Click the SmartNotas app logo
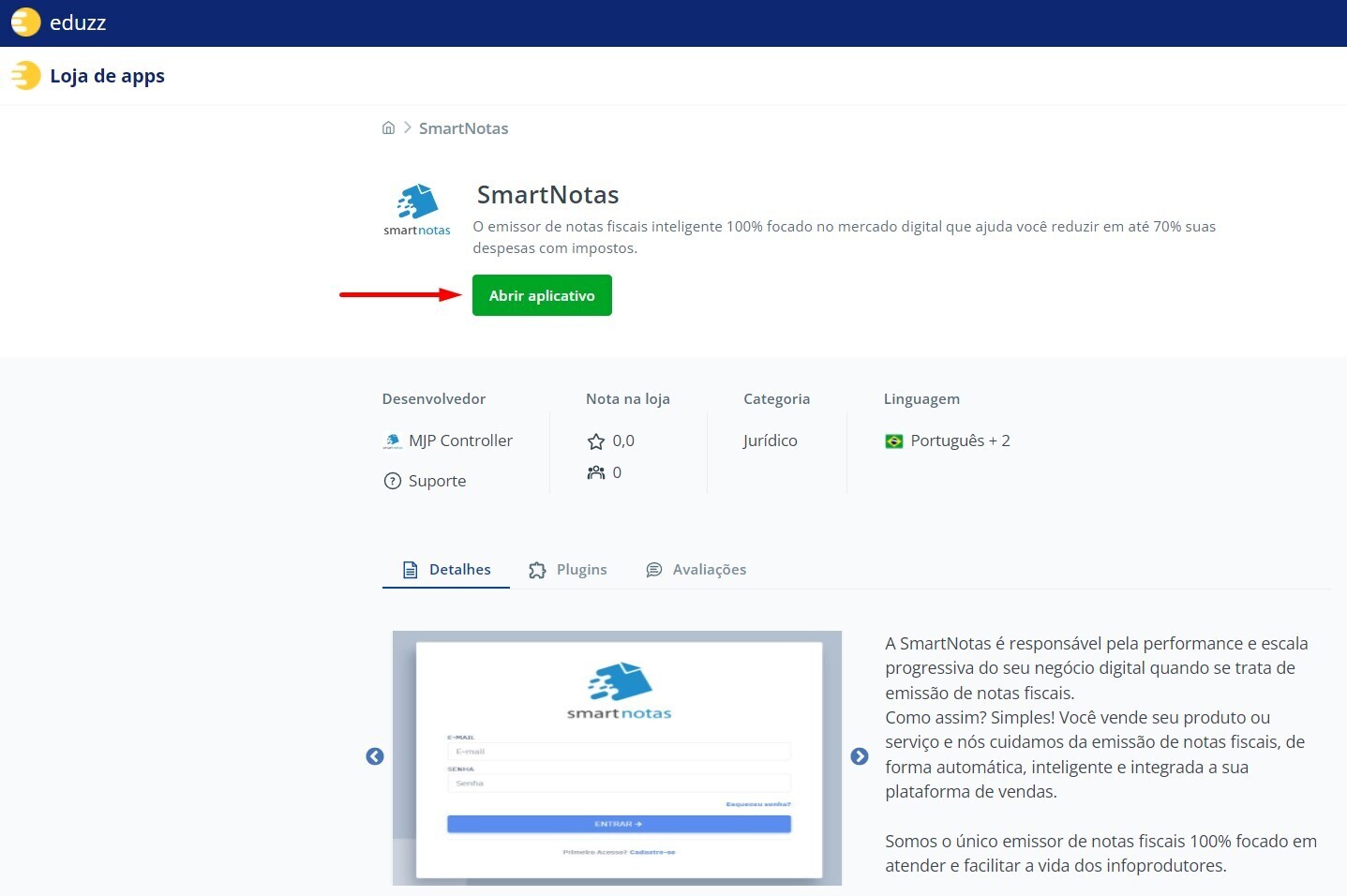The height and width of the screenshot is (896, 1347). point(417,210)
